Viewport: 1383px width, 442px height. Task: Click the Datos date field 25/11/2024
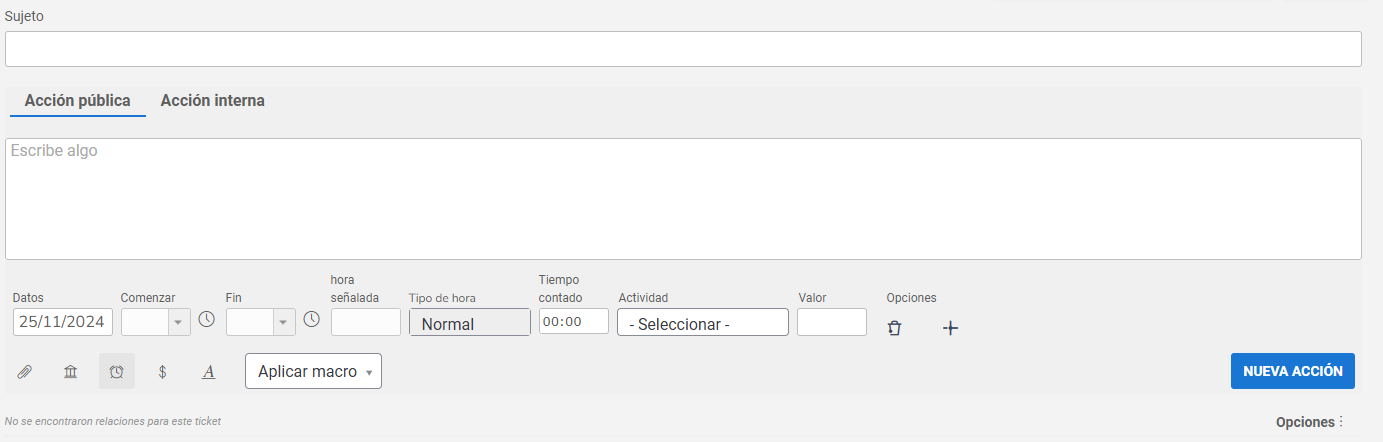click(63, 322)
